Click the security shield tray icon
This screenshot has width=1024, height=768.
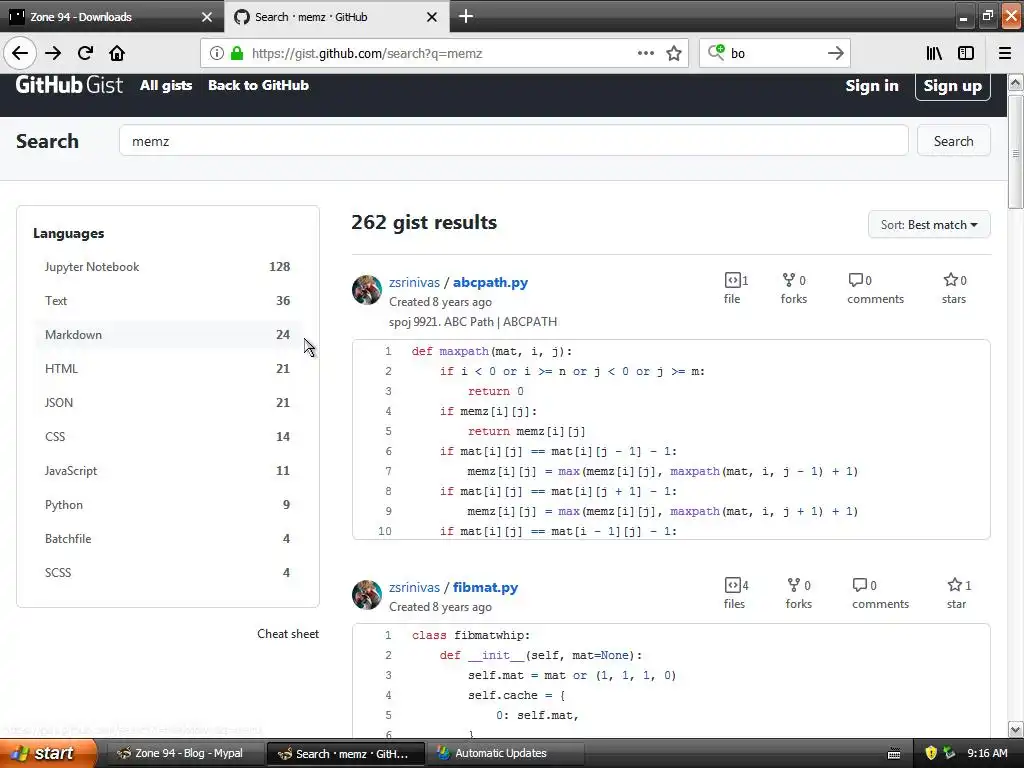click(931, 753)
